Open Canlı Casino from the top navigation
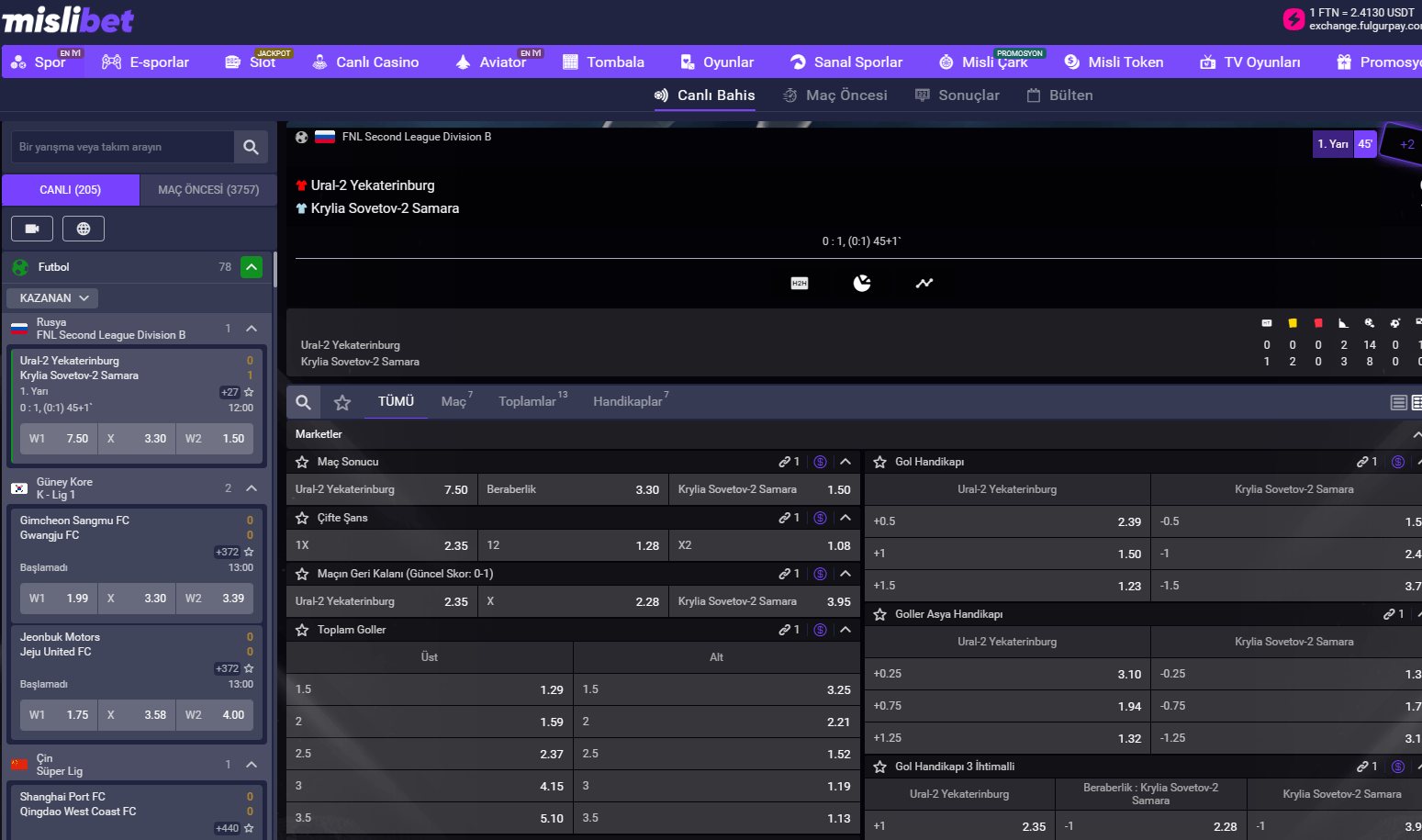The width and height of the screenshot is (1422, 840). [365, 62]
